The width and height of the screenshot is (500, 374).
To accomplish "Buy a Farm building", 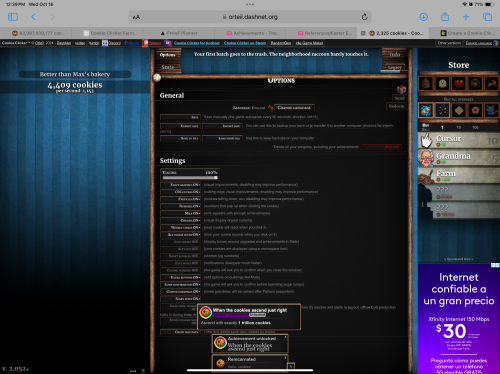I will 459,175.
